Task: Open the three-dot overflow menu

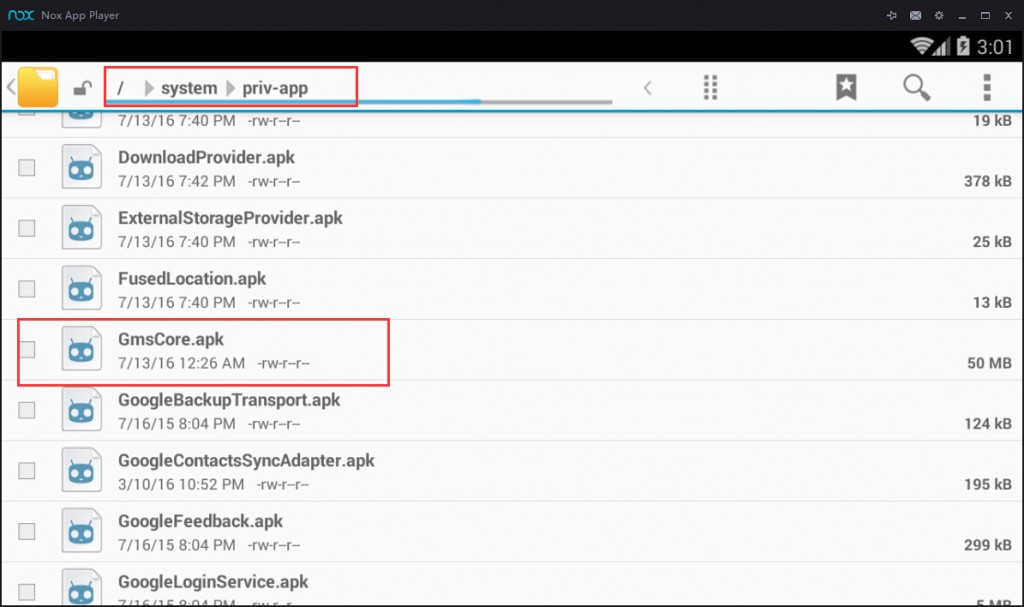Action: pos(986,87)
